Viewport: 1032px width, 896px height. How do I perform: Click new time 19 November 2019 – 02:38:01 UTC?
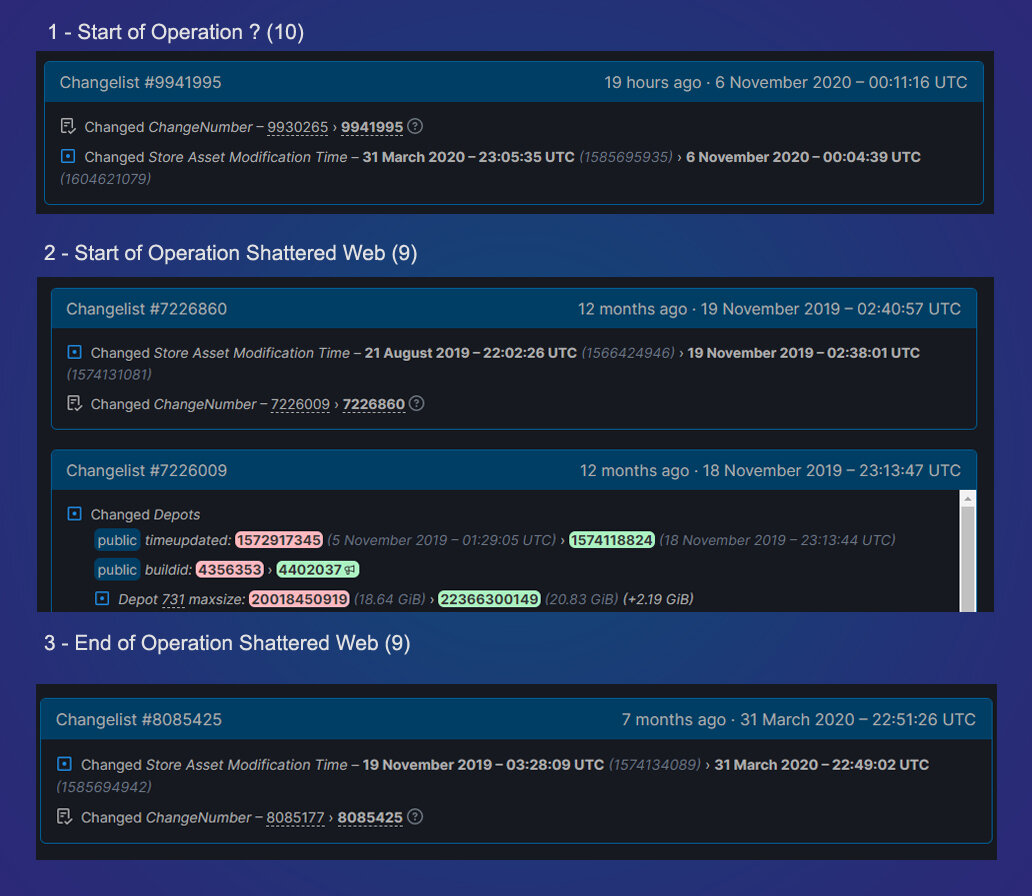(804, 353)
